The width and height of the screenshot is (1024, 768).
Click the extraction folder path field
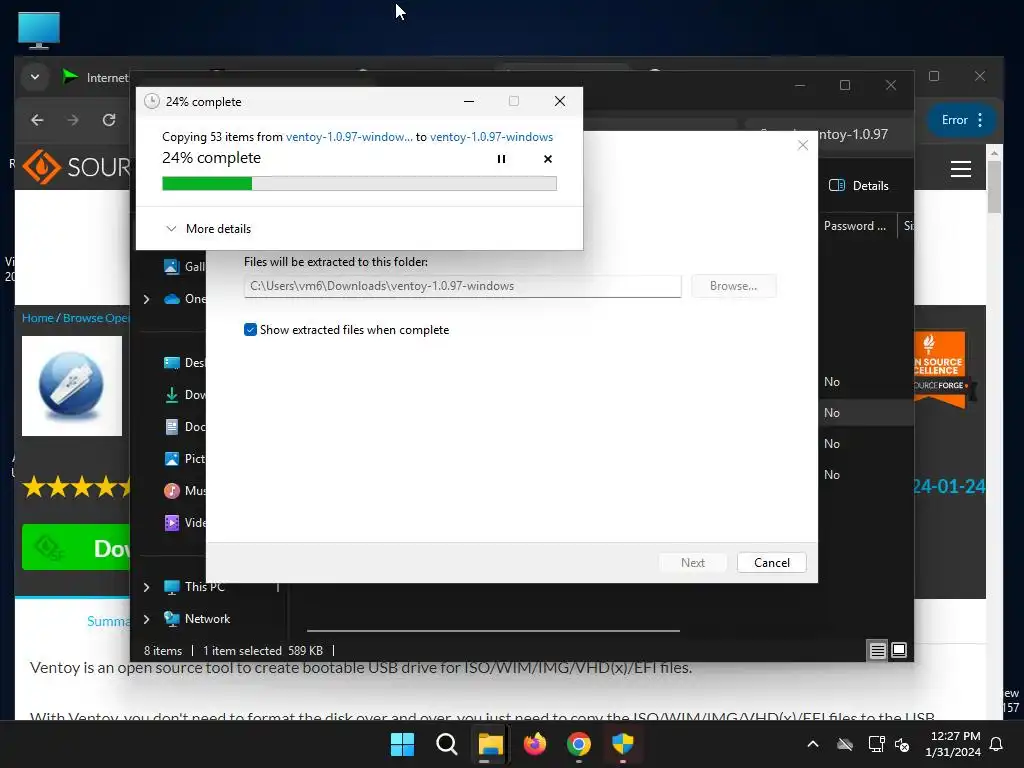click(462, 286)
